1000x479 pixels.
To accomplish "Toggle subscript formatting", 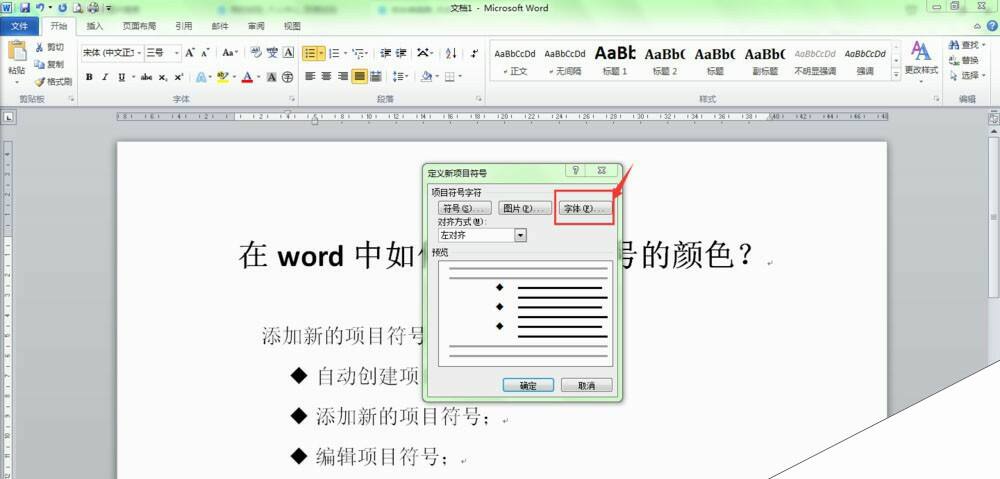I will point(163,77).
